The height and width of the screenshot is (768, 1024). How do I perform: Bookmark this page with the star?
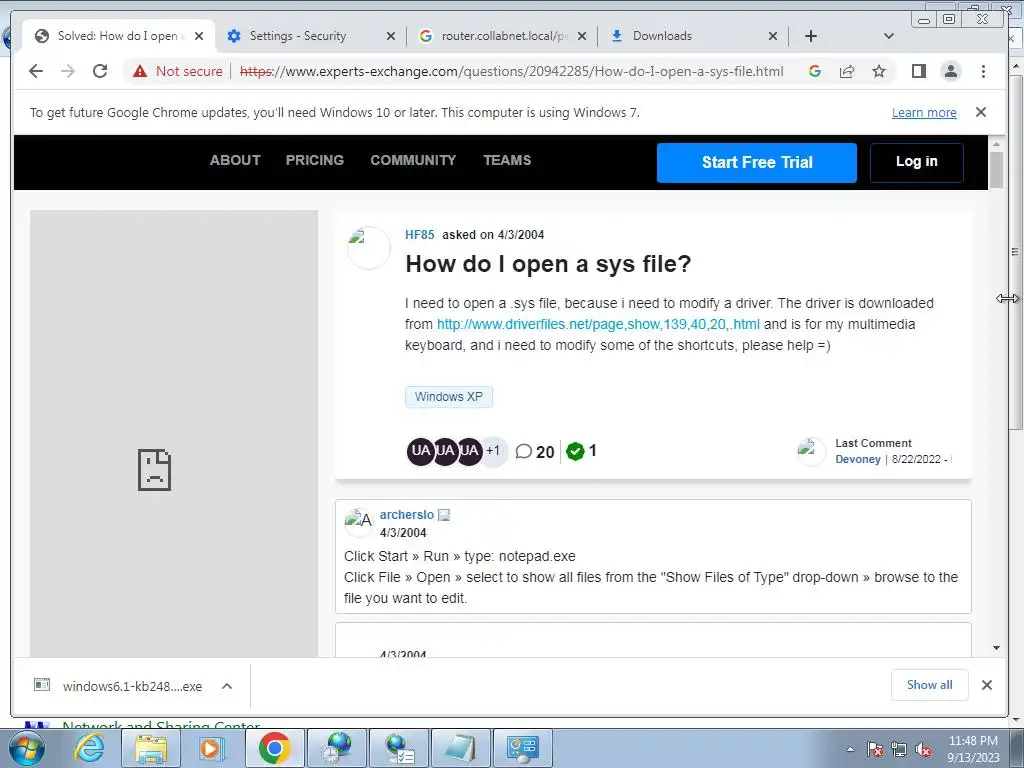[879, 71]
